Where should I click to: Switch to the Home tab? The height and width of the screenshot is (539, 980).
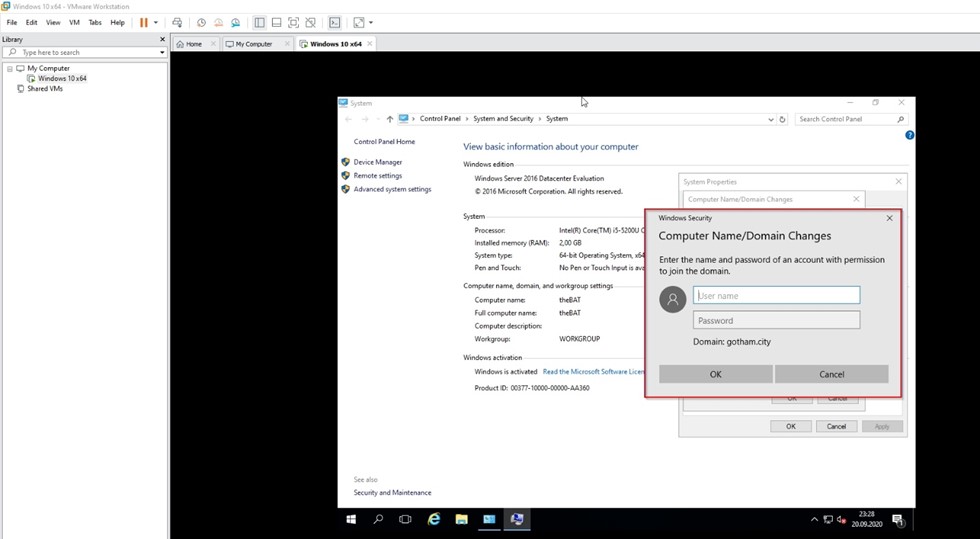194,44
